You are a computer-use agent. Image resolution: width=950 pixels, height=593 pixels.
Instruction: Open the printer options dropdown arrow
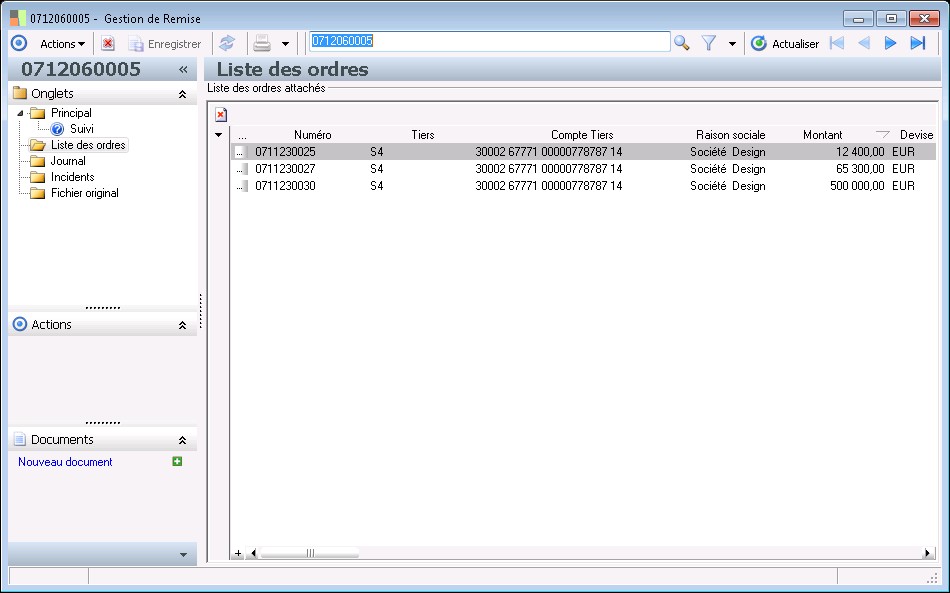(285, 44)
